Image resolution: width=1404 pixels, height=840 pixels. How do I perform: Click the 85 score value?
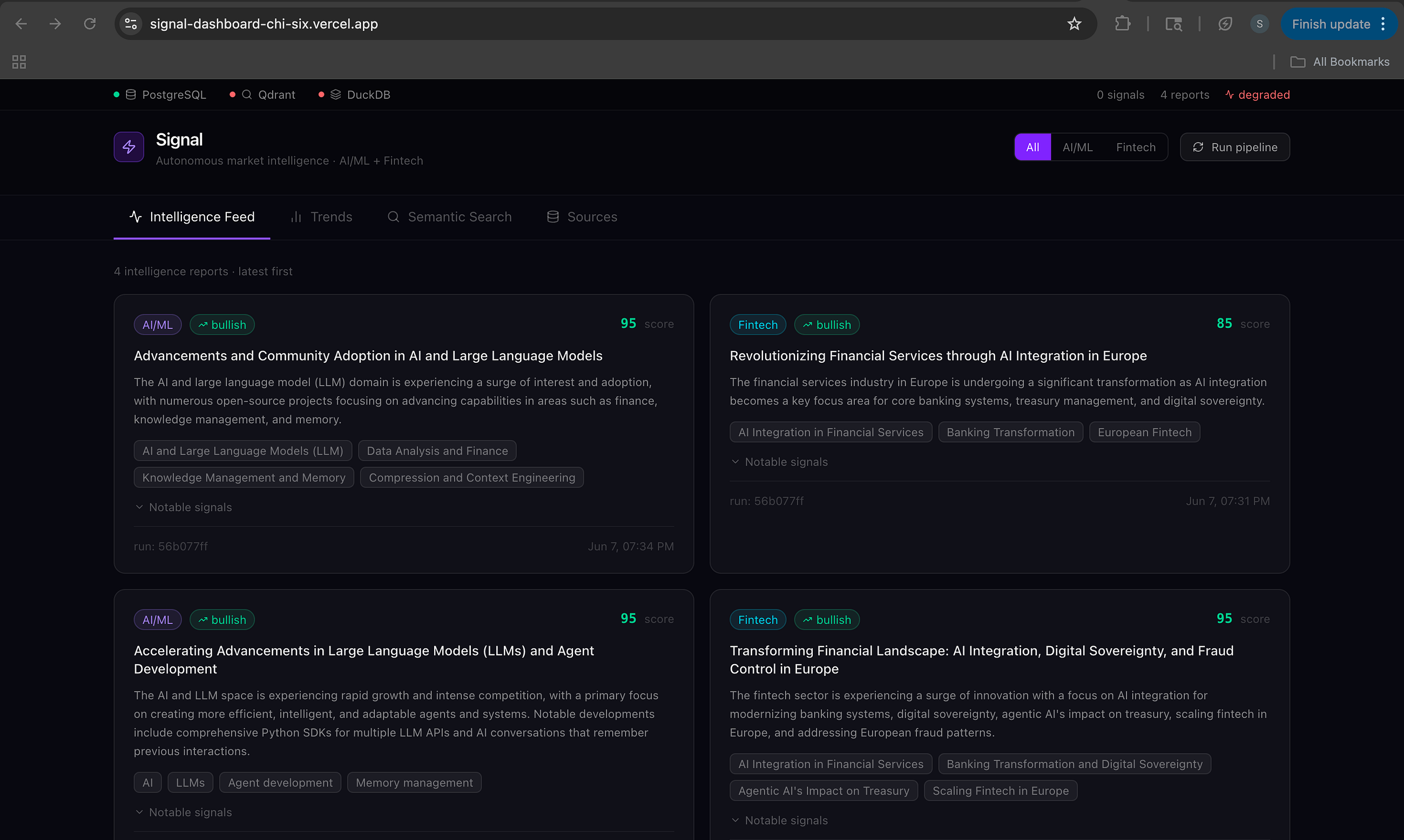tap(1224, 323)
